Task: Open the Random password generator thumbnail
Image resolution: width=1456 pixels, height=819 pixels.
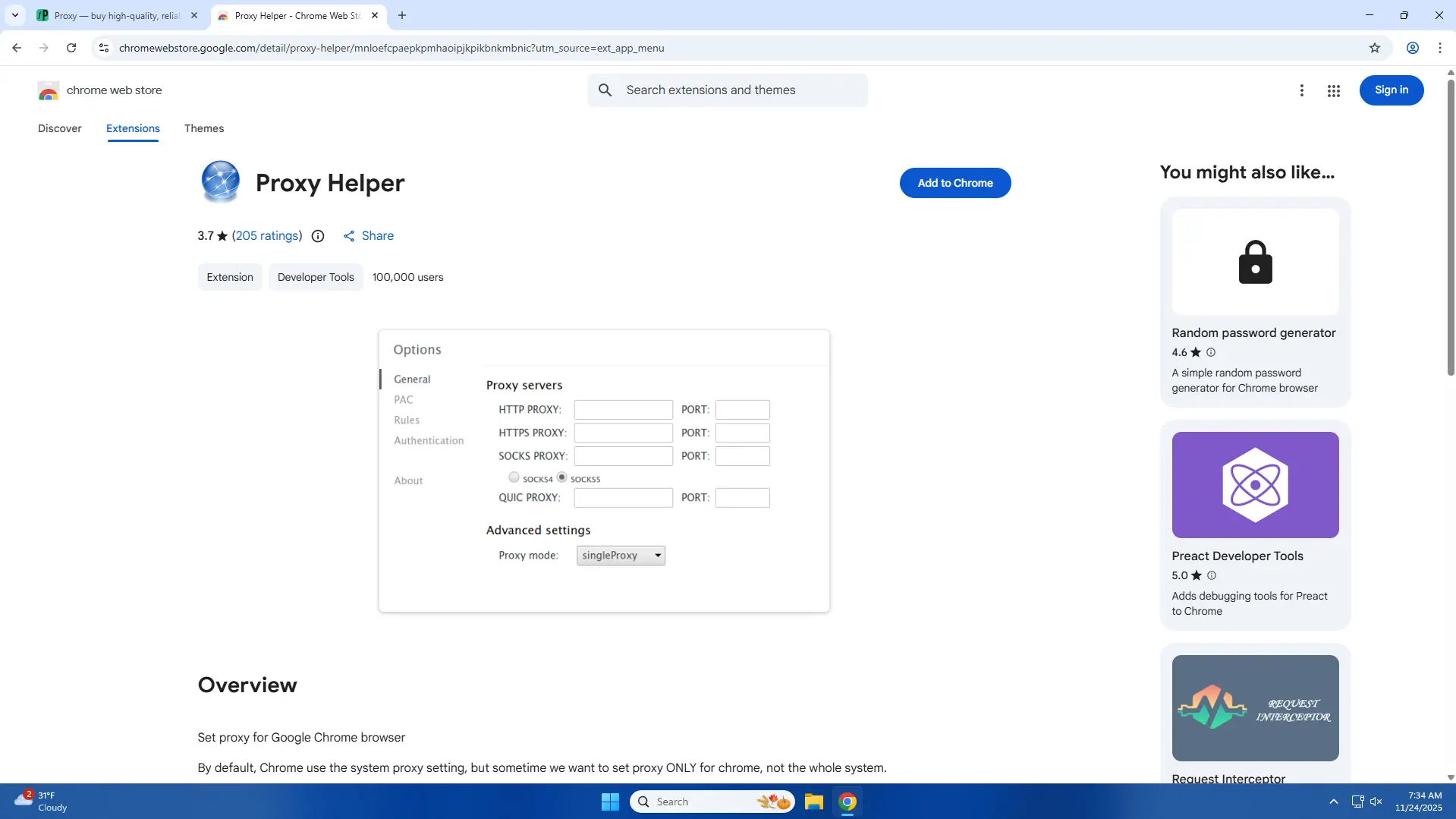Action: (1255, 262)
